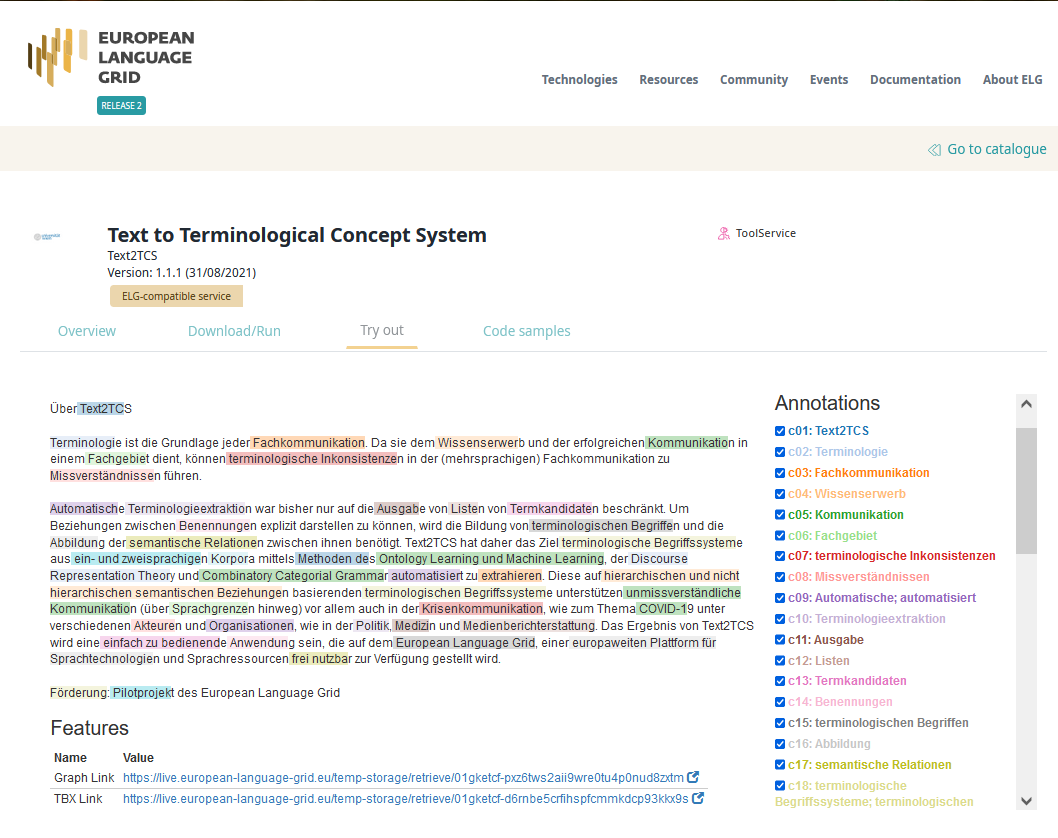This screenshot has height=838, width=1058.
Task: Open the TBX Link retrieve URL
Action: click(406, 798)
